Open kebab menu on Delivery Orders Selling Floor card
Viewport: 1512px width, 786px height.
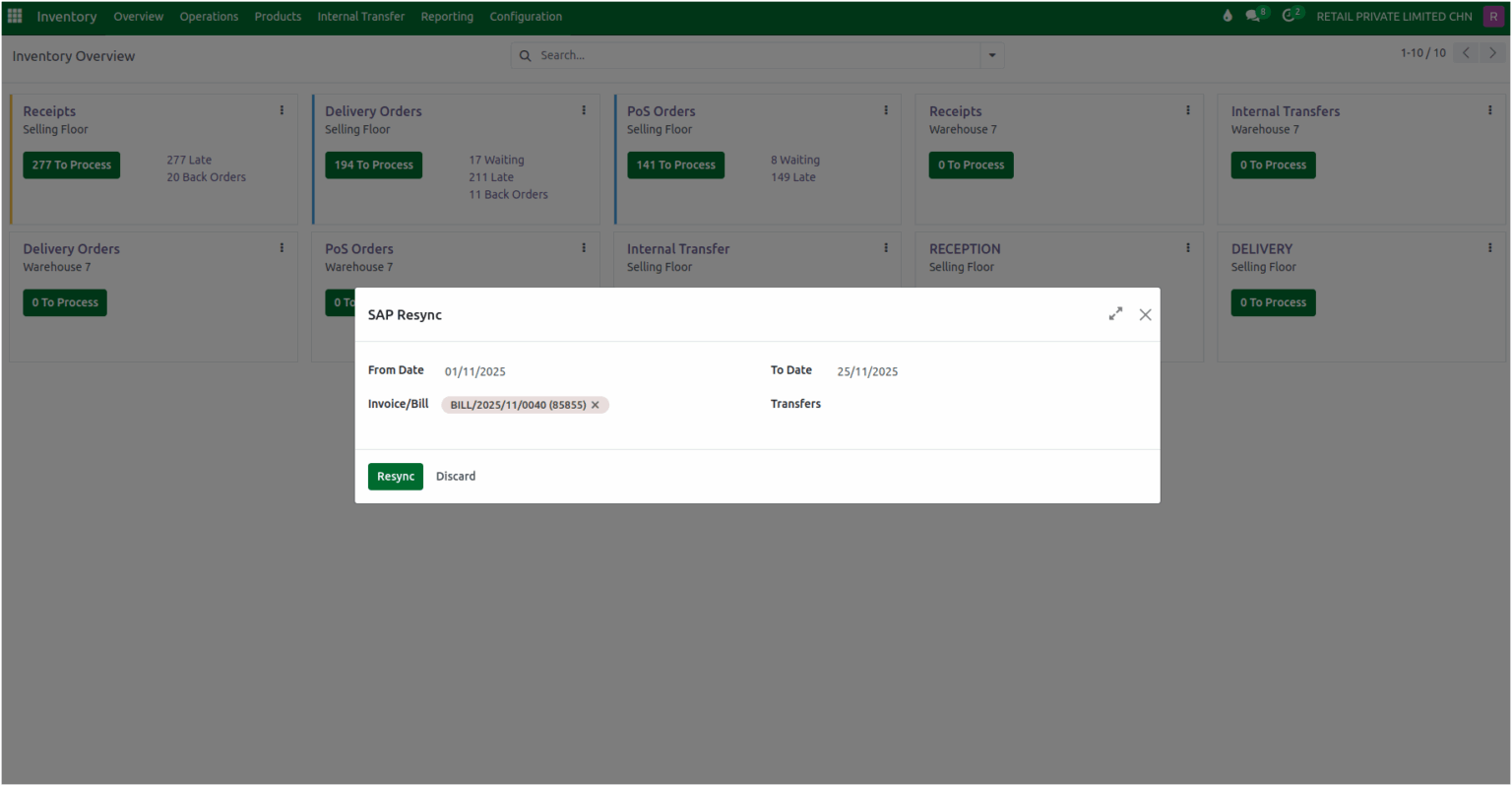(x=584, y=110)
